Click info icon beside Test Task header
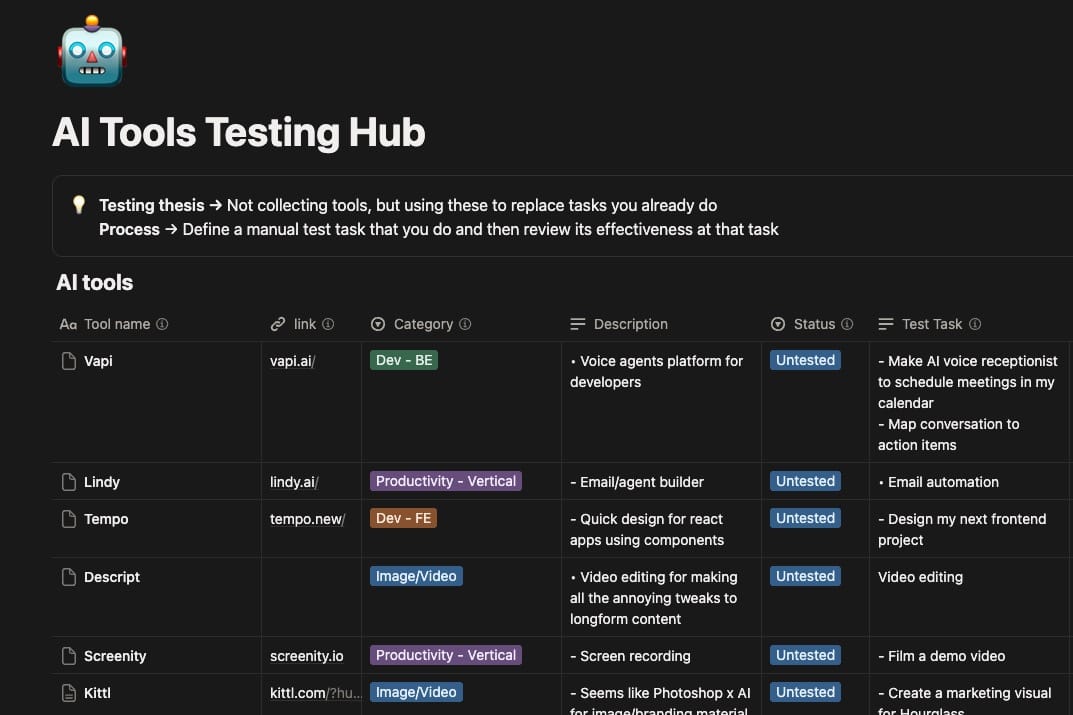The height and width of the screenshot is (715, 1073). click(x=975, y=324)
